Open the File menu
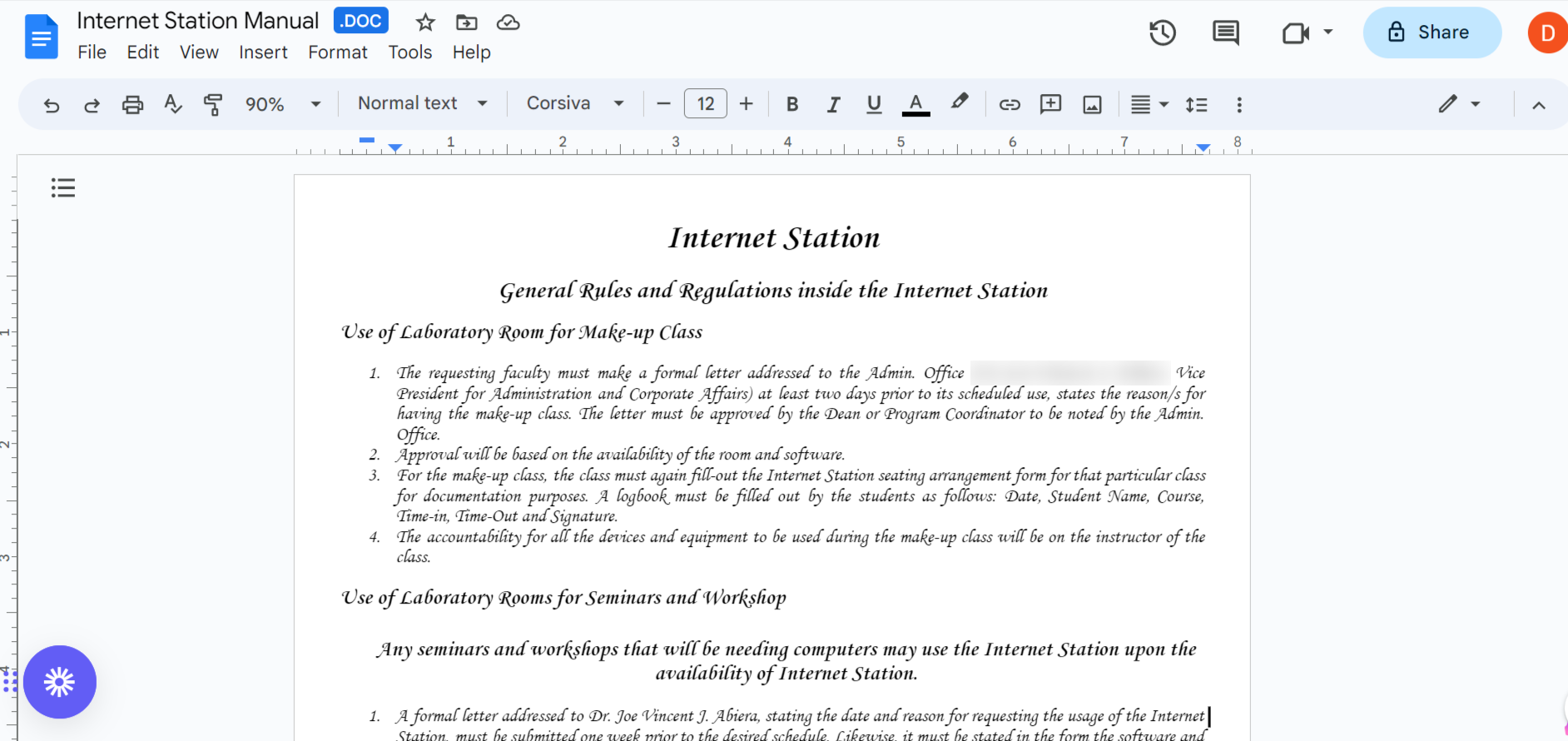The height and width of the screenshot is (741, 1568). coord(92,52)
